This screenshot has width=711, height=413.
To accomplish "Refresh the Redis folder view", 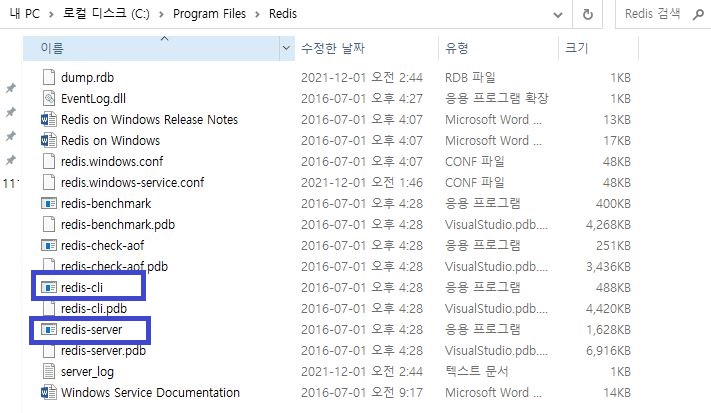I will [x=588, y=15].
